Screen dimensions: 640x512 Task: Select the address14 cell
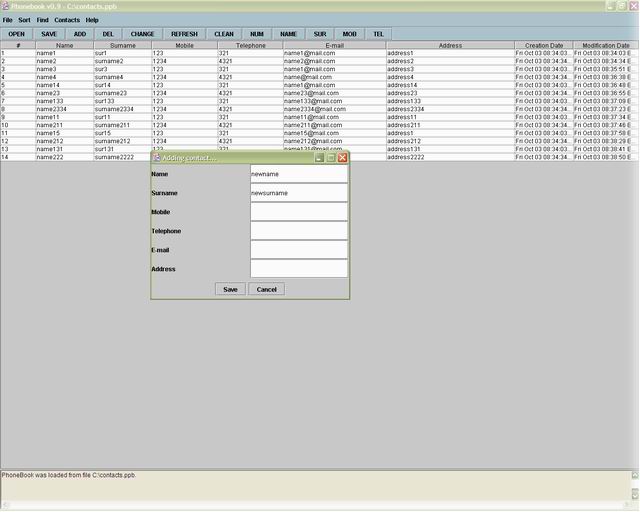click(x=450, y=85)
